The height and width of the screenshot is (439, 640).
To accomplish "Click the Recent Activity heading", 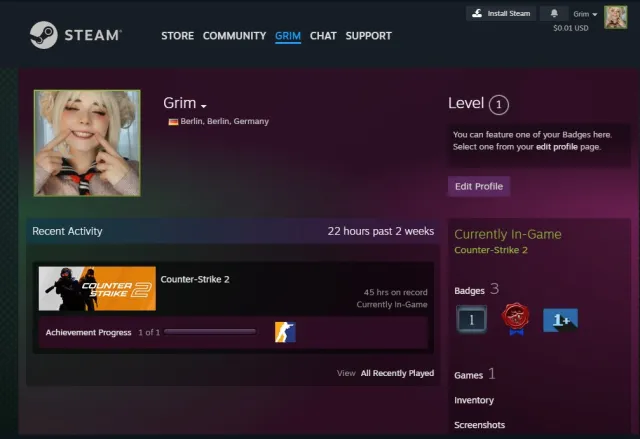I will click(x=67, y=231).
